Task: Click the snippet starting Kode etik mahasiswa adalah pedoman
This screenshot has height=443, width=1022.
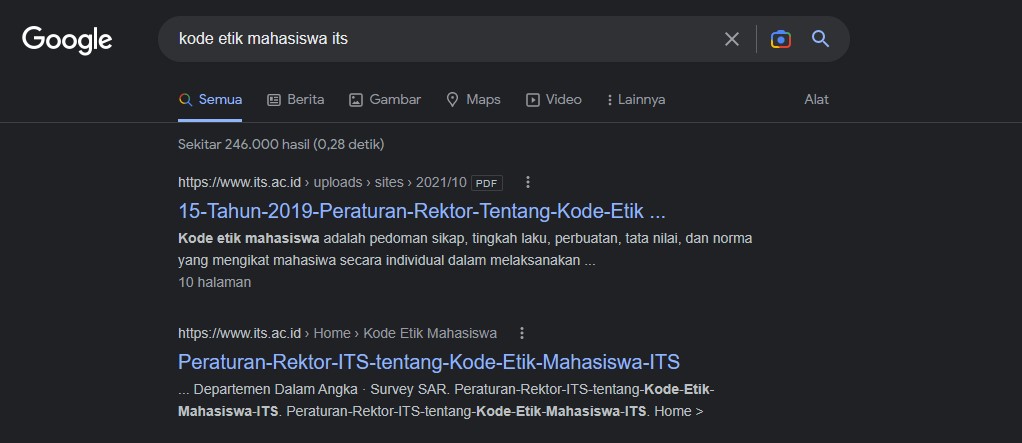Action: tap(465, 250)
